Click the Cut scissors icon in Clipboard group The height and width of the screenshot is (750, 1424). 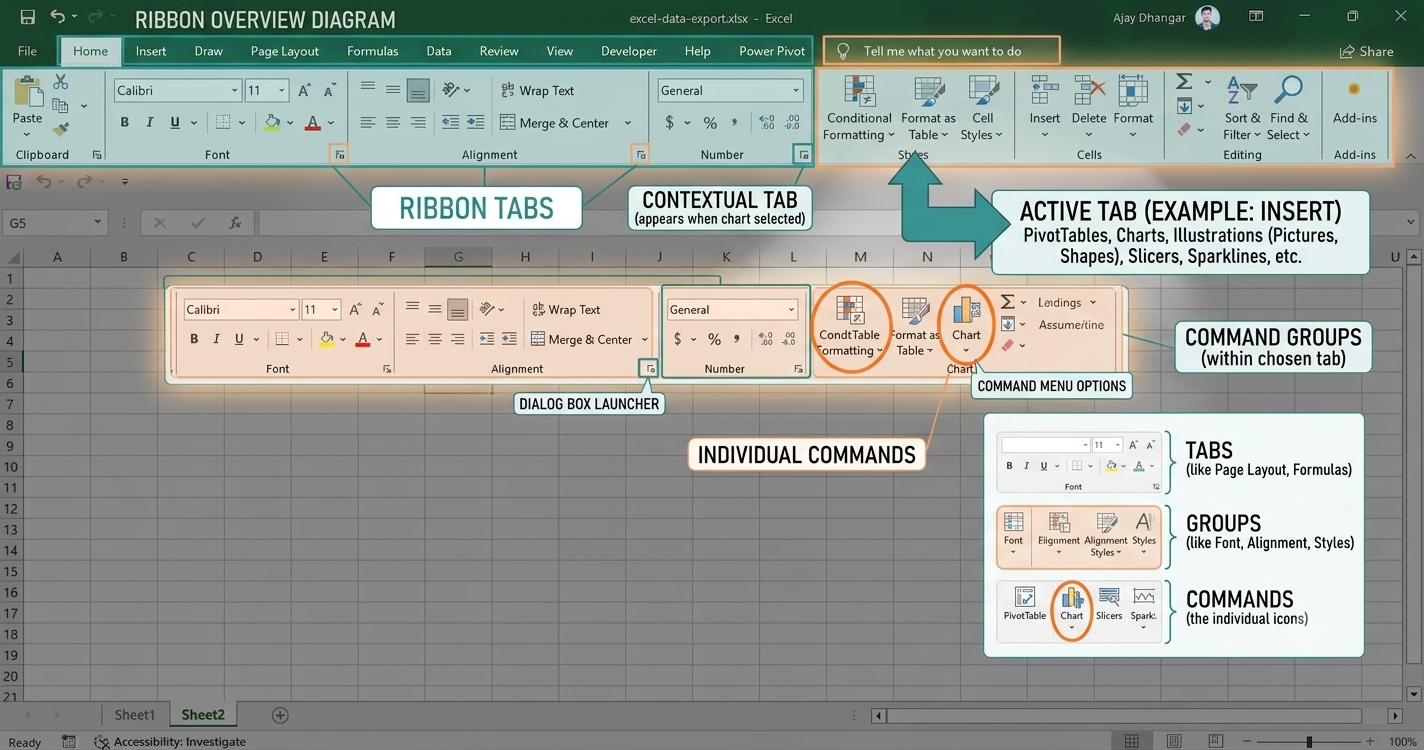[61, 82]
